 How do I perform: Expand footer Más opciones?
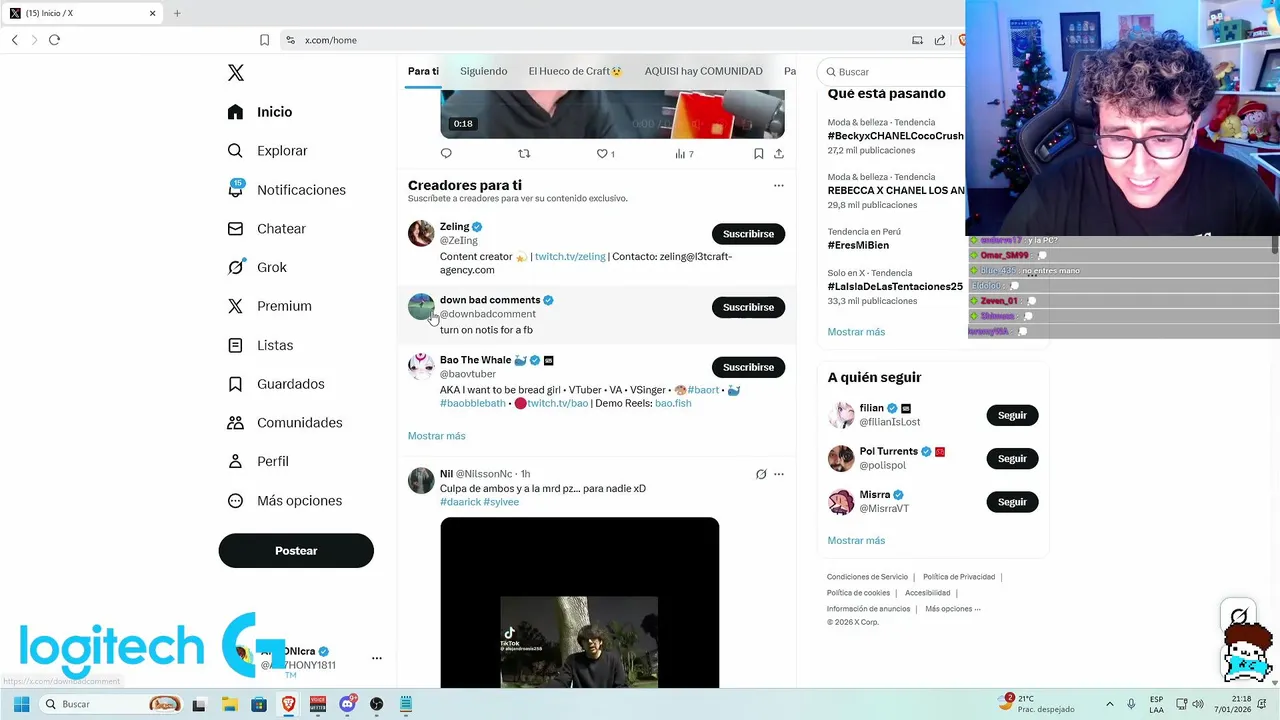pos(952,609)
